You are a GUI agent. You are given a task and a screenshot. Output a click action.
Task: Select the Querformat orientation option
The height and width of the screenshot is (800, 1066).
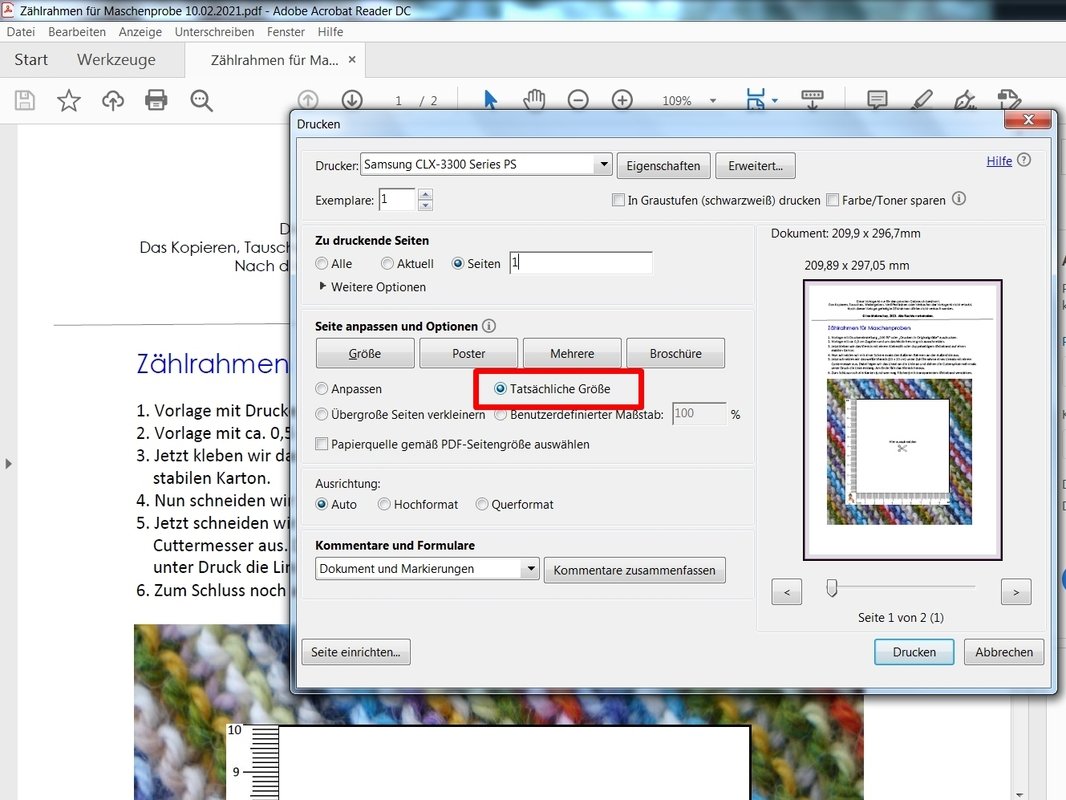click(x=482, y=505)
